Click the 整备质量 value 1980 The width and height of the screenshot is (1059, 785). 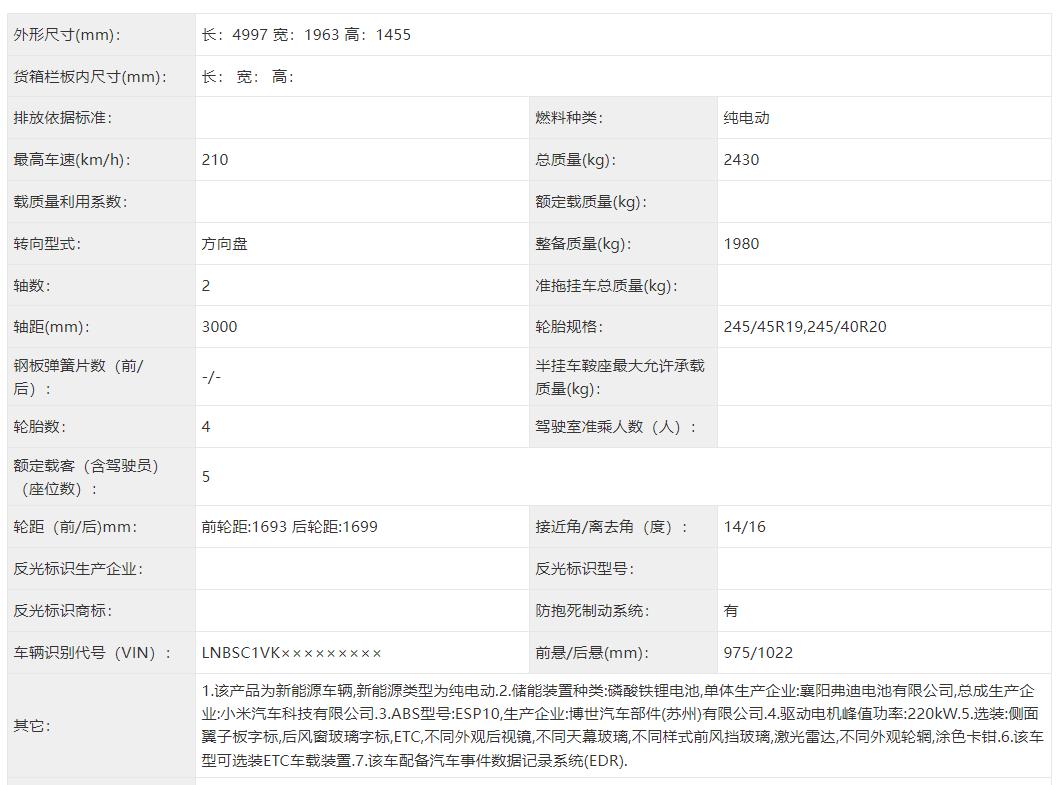740,243
